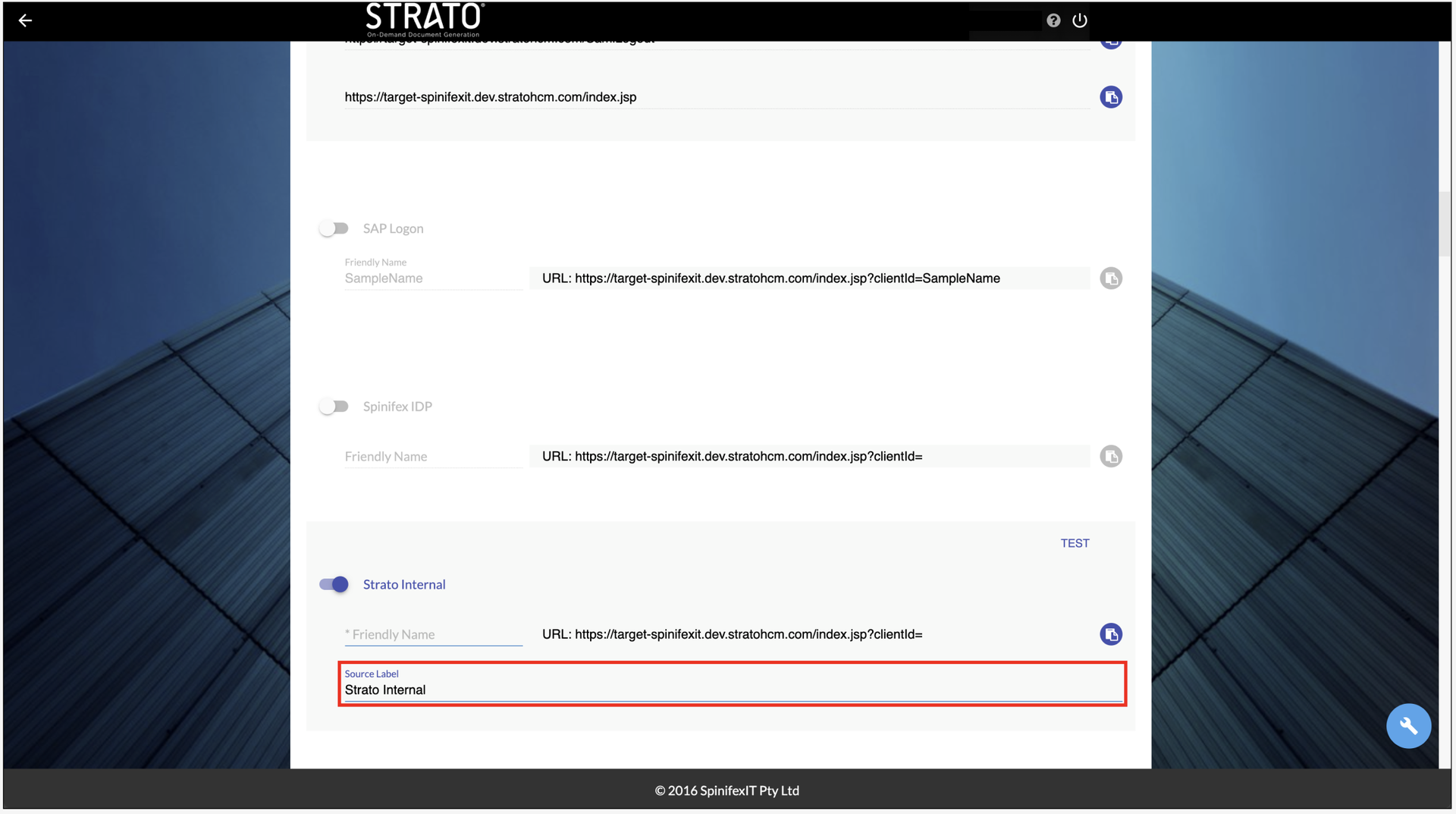The height and width of the screenshot is (814, 1456).
Task: Copy the index.jsp URL to clipboard
Action: tap(1111, 97)
